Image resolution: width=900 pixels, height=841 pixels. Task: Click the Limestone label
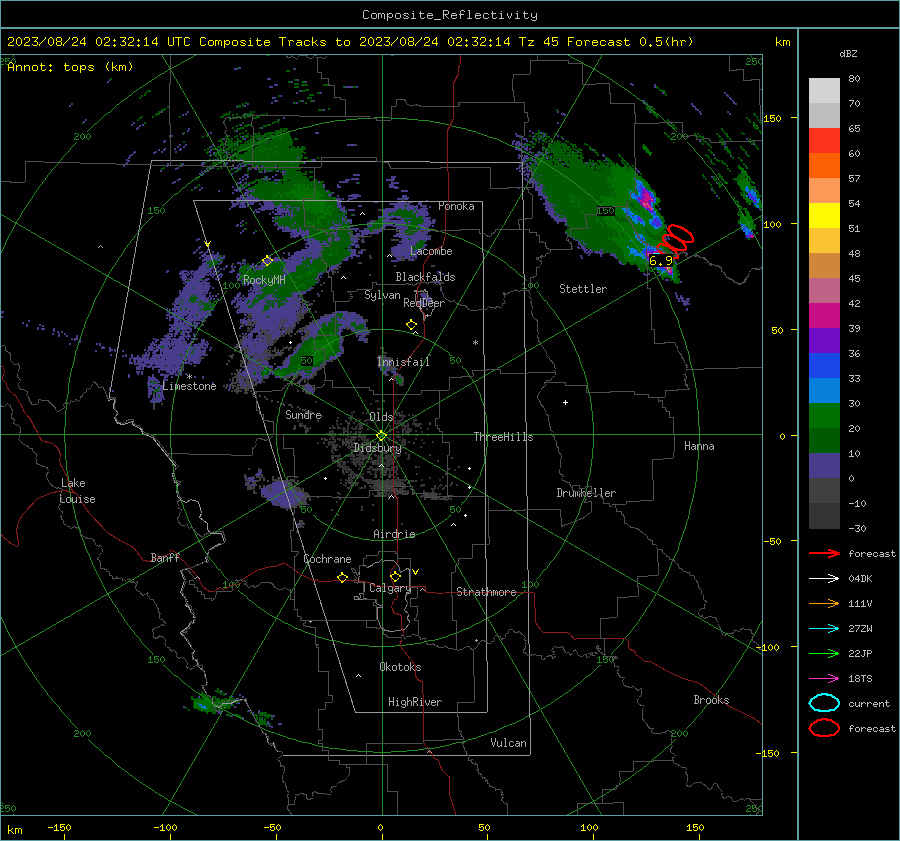pyautogui.click(x=189, y=386)
